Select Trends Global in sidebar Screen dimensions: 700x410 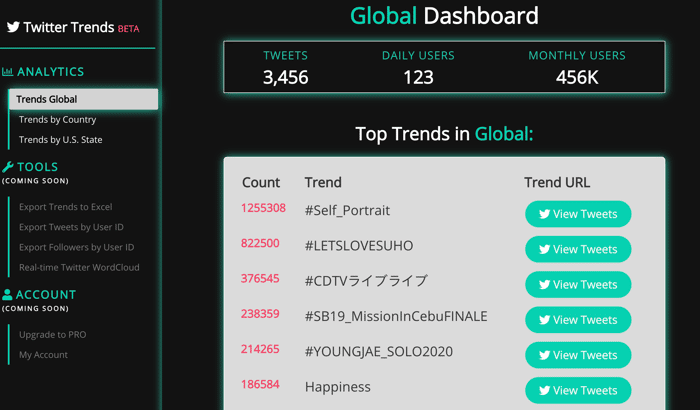(x=83, y=99)
